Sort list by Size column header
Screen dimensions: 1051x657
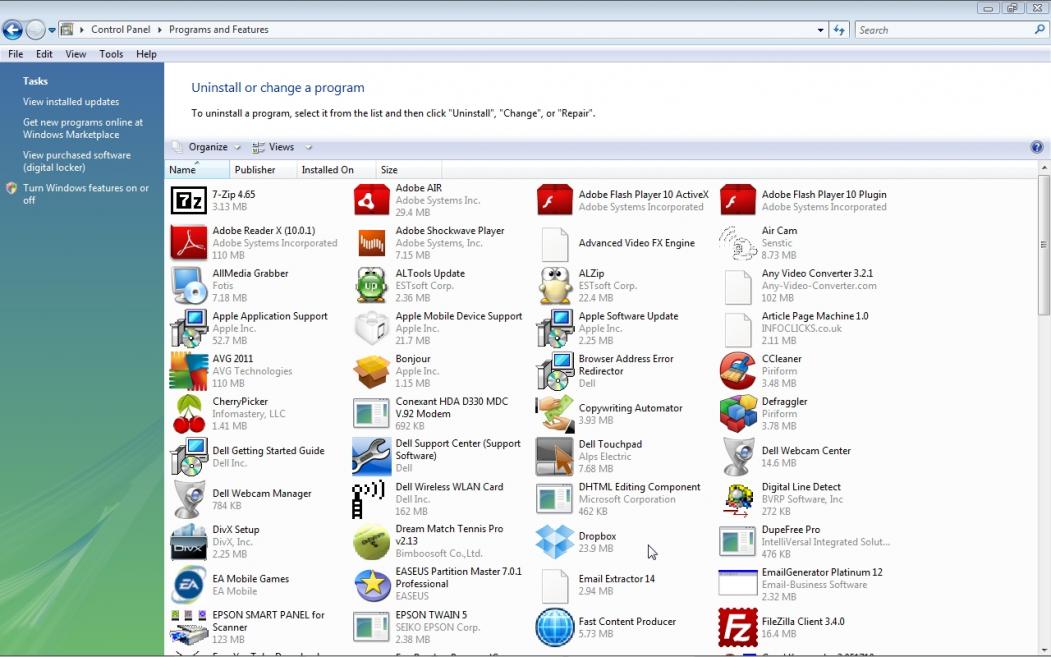tap(408, 170)
